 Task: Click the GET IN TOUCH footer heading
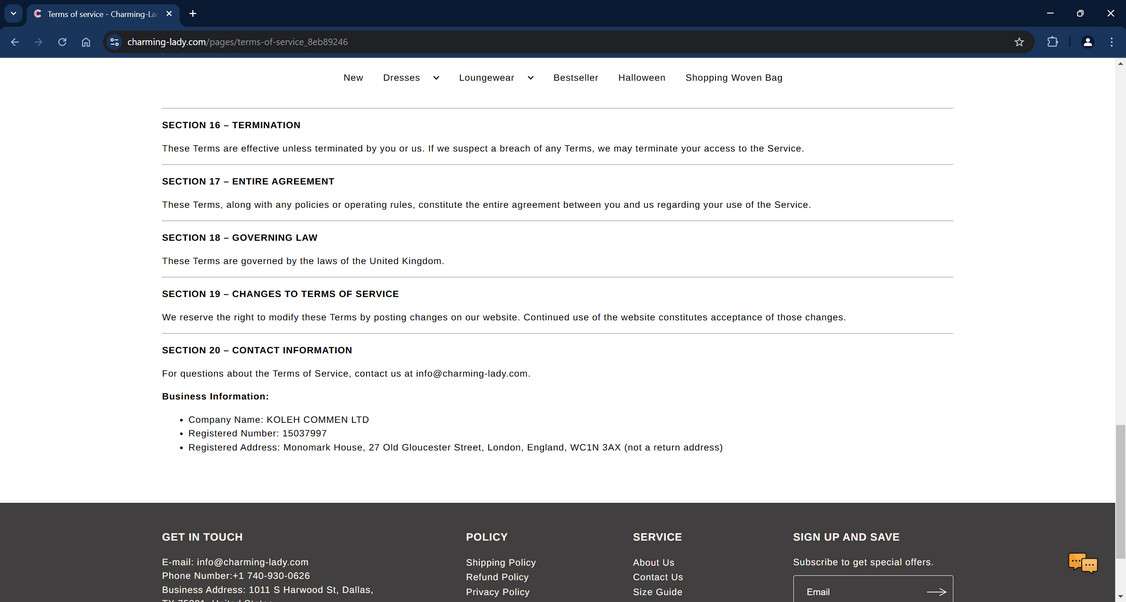click(x=203, y=537)
